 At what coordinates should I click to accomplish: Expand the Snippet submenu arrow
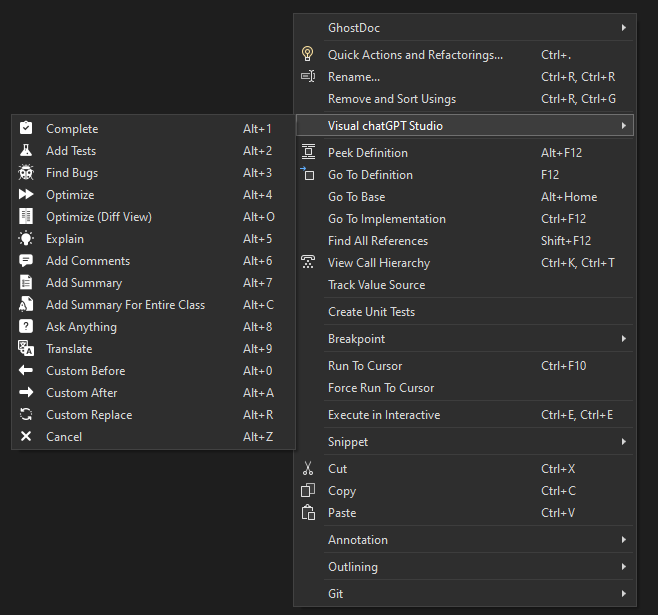pos(624,441)
